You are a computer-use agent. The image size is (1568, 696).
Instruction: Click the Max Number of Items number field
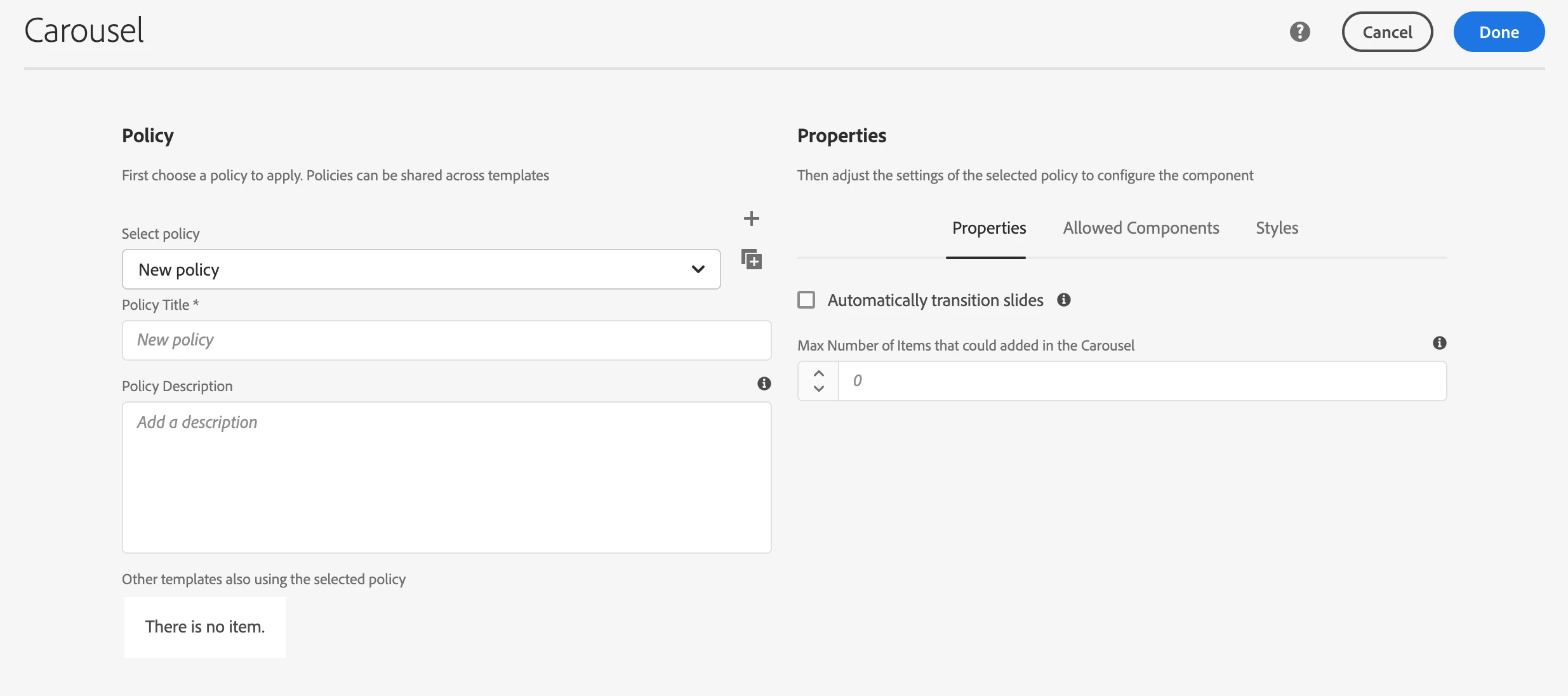1142,381
